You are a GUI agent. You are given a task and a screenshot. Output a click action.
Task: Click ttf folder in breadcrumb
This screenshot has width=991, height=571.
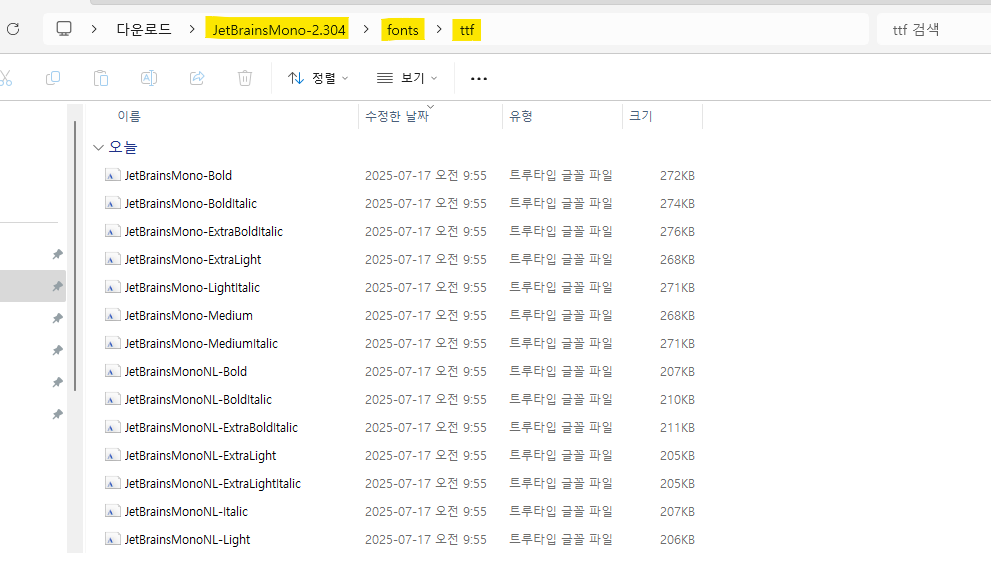click(467, 30)
